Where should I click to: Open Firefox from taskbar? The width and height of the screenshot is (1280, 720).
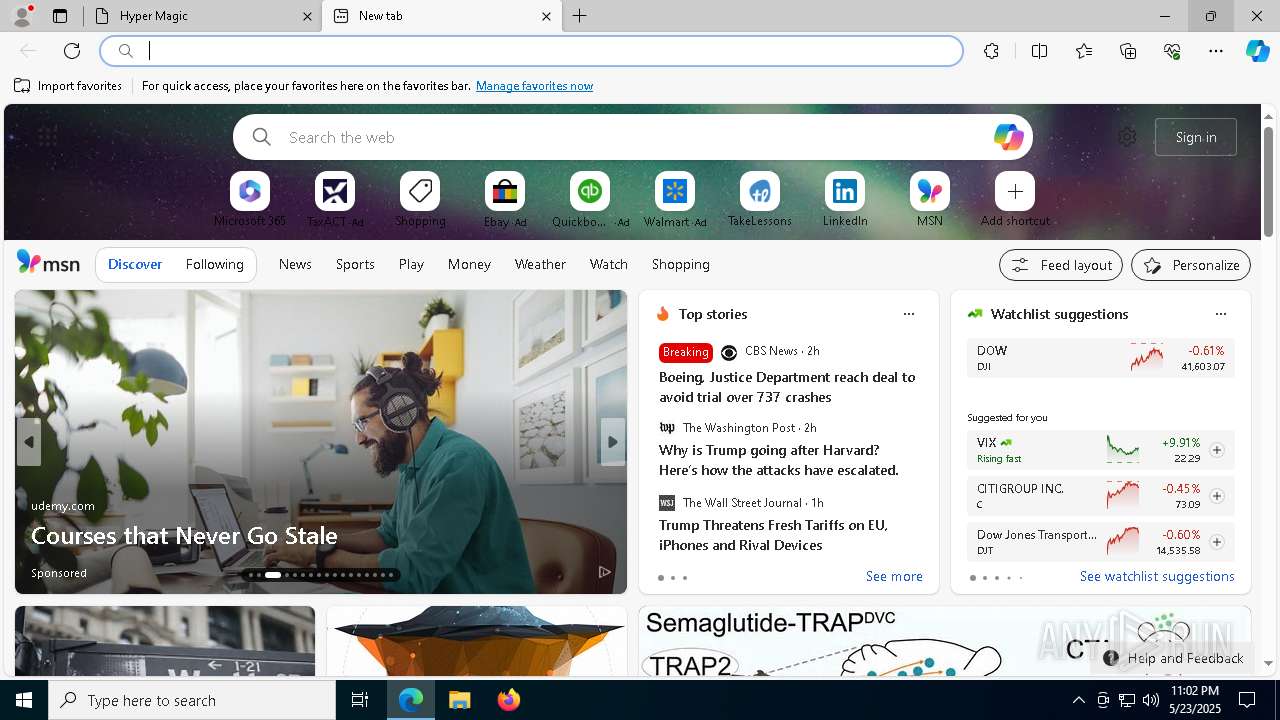(x=508, y=700)
